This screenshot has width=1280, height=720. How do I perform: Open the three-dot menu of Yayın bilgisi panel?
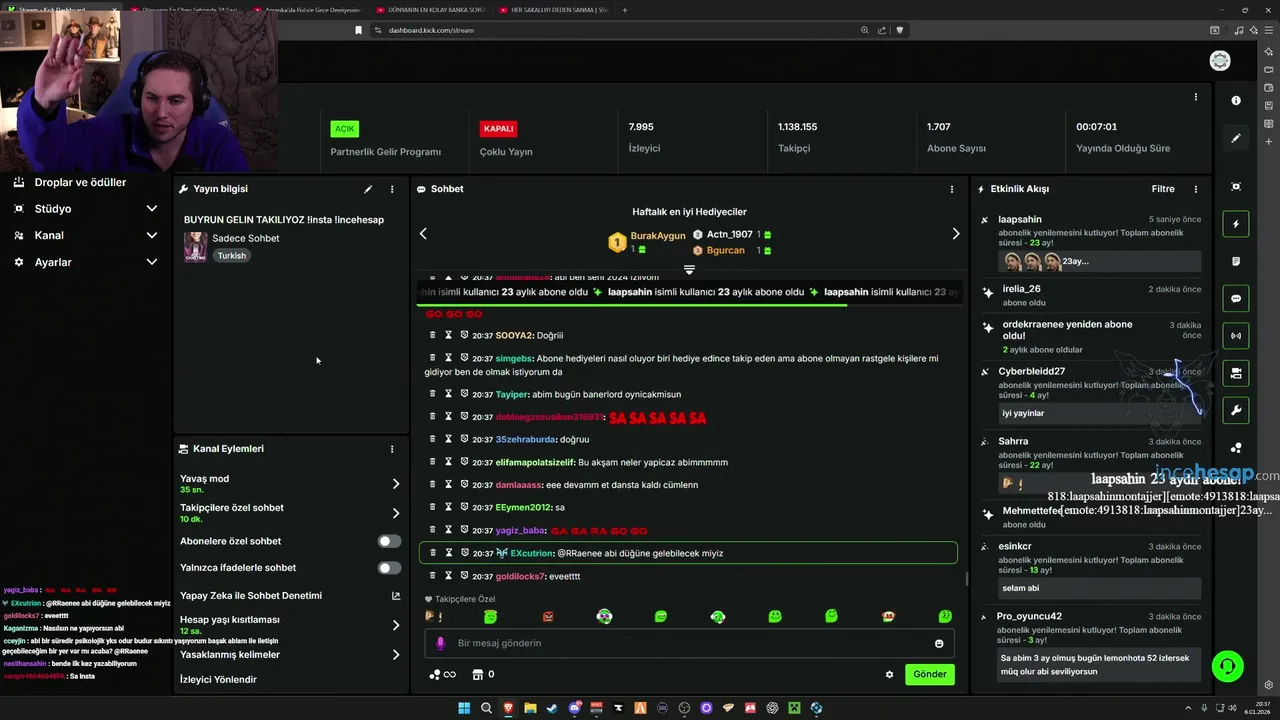[x=392, y=189]
